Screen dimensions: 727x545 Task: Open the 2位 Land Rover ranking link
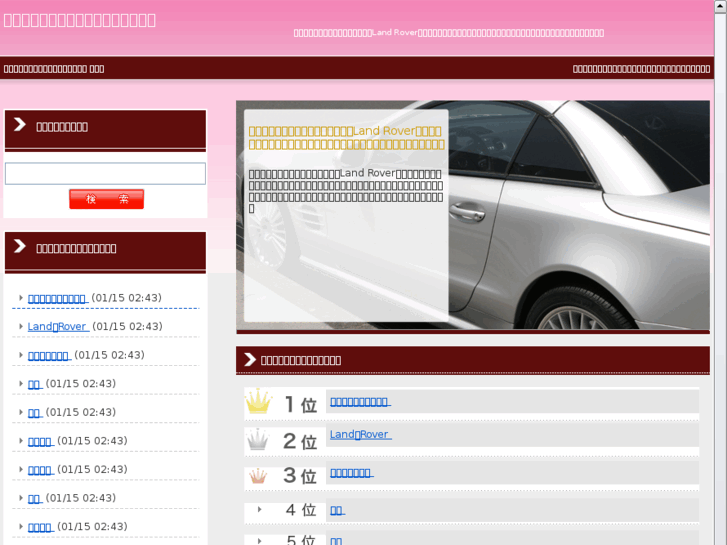(x=360, y=435)
